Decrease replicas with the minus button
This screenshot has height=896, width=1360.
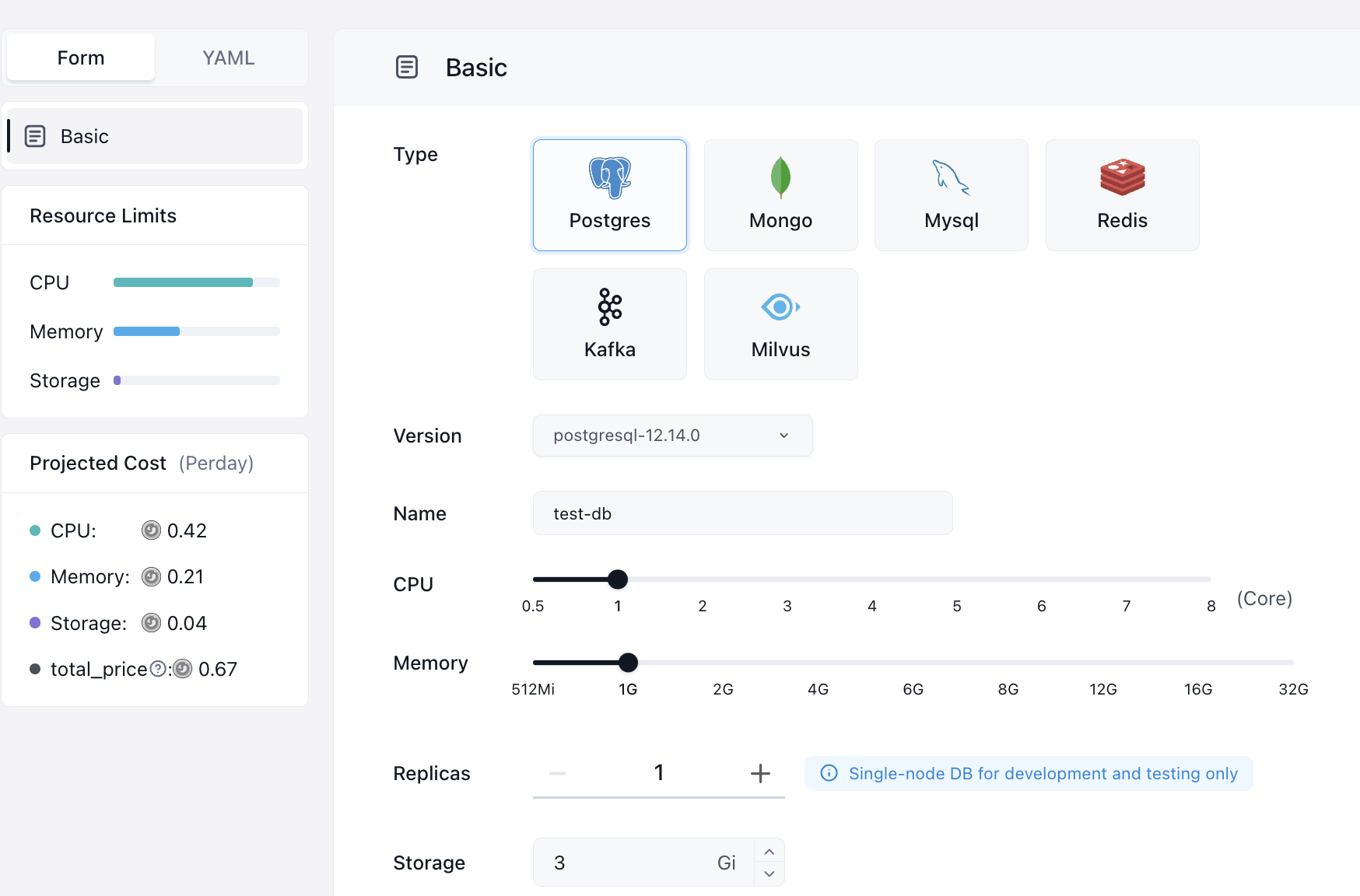[x=557, y=773]
